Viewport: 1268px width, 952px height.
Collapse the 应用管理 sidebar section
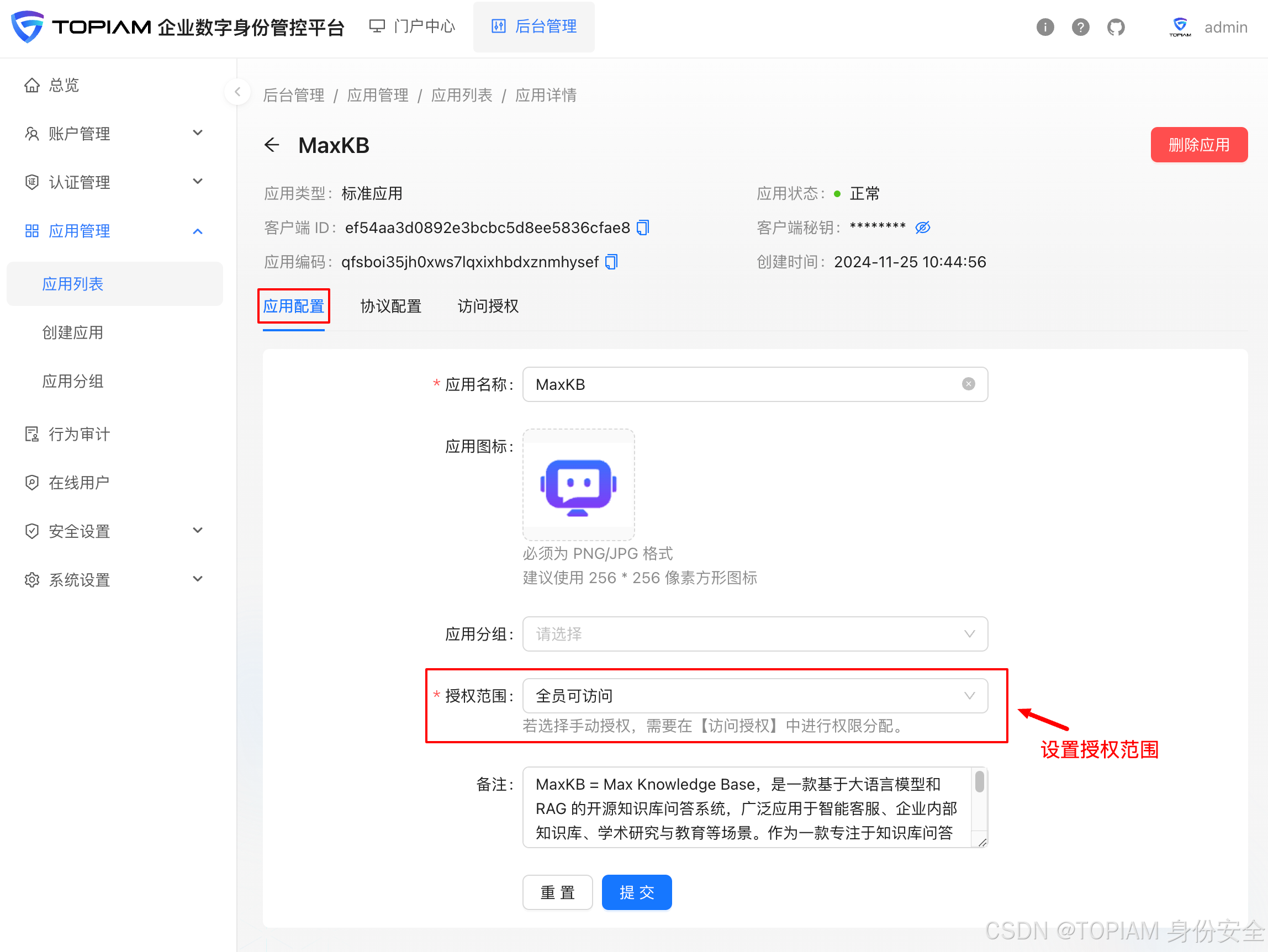198,231
